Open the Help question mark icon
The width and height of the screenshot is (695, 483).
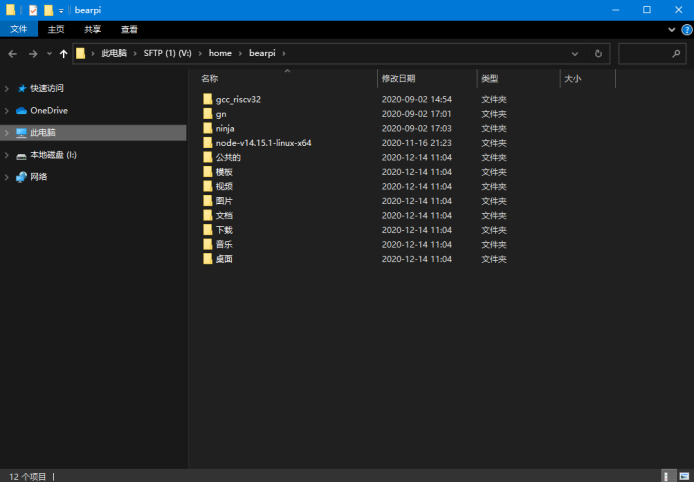tap(687, 30)
